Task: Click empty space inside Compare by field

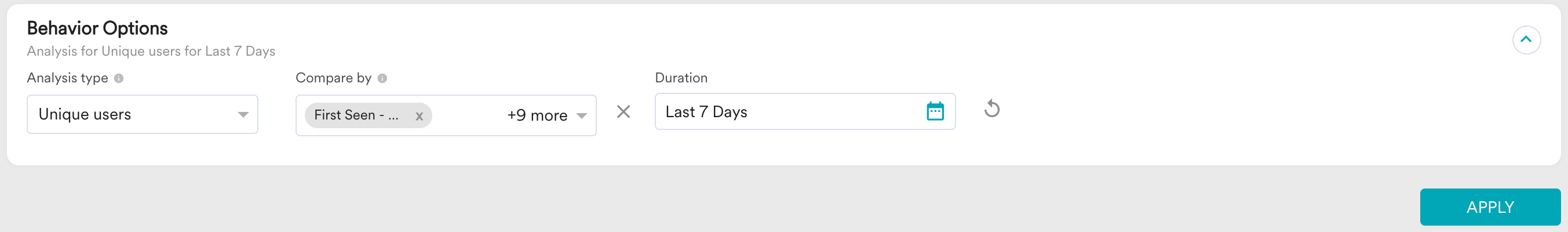Action: pyautogui.click(x=468, y=115)
